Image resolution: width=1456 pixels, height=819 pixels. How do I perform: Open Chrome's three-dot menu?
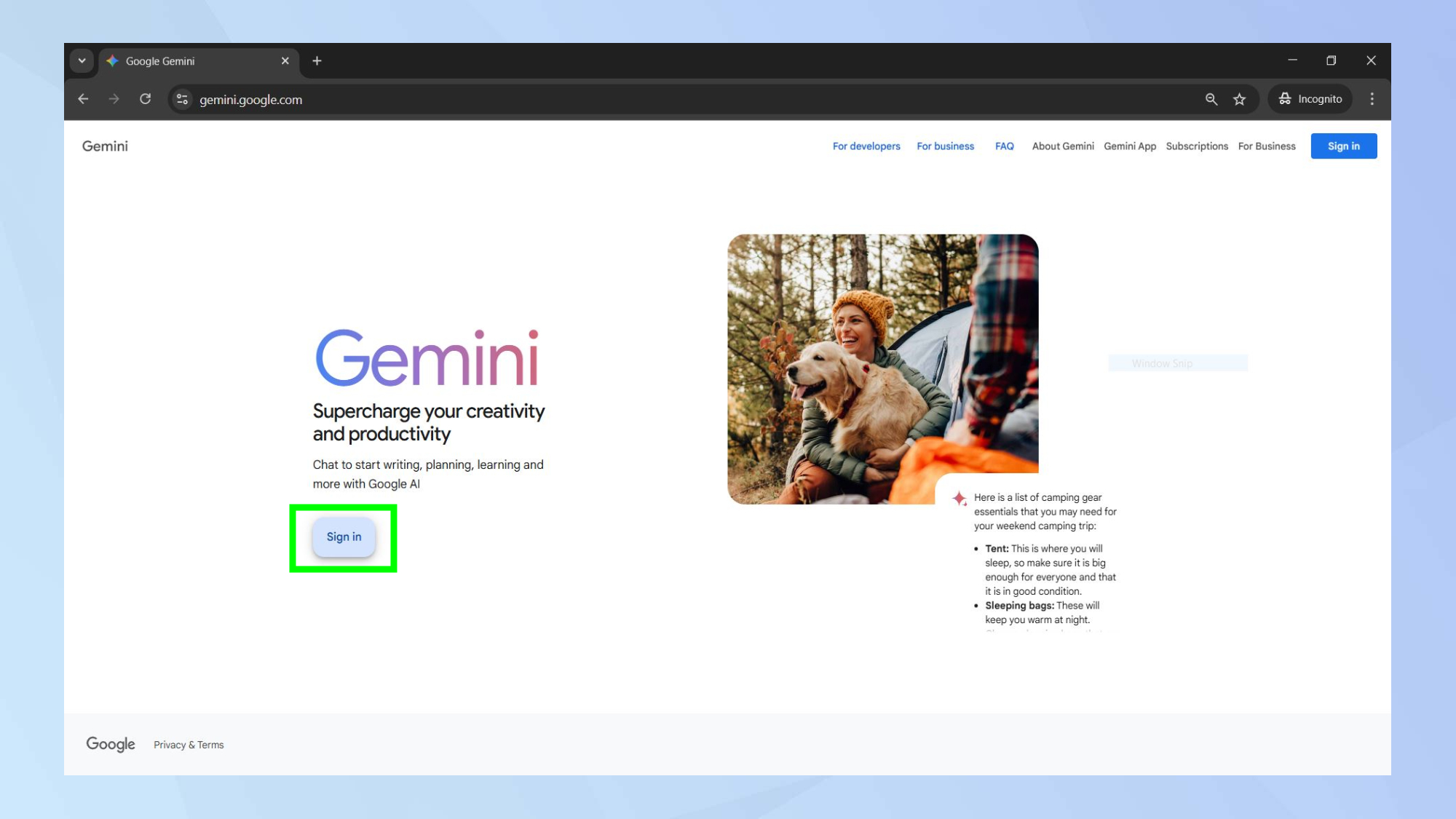coord(1372,99)
